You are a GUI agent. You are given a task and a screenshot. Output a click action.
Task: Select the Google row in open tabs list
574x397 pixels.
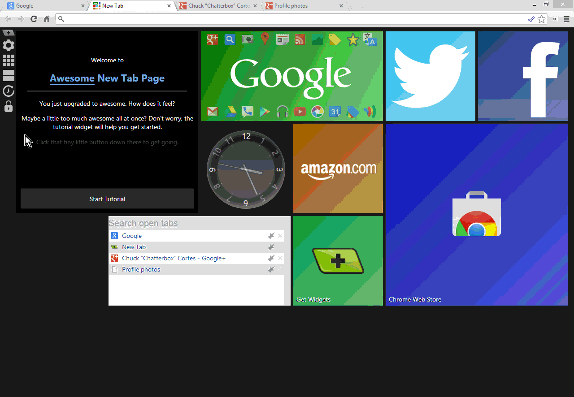click(x=196, y=236)
